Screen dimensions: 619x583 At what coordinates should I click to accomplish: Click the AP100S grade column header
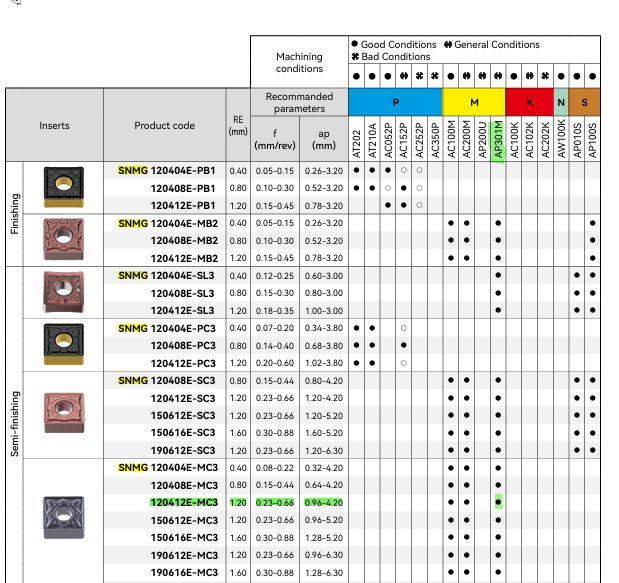coord(592,140)
